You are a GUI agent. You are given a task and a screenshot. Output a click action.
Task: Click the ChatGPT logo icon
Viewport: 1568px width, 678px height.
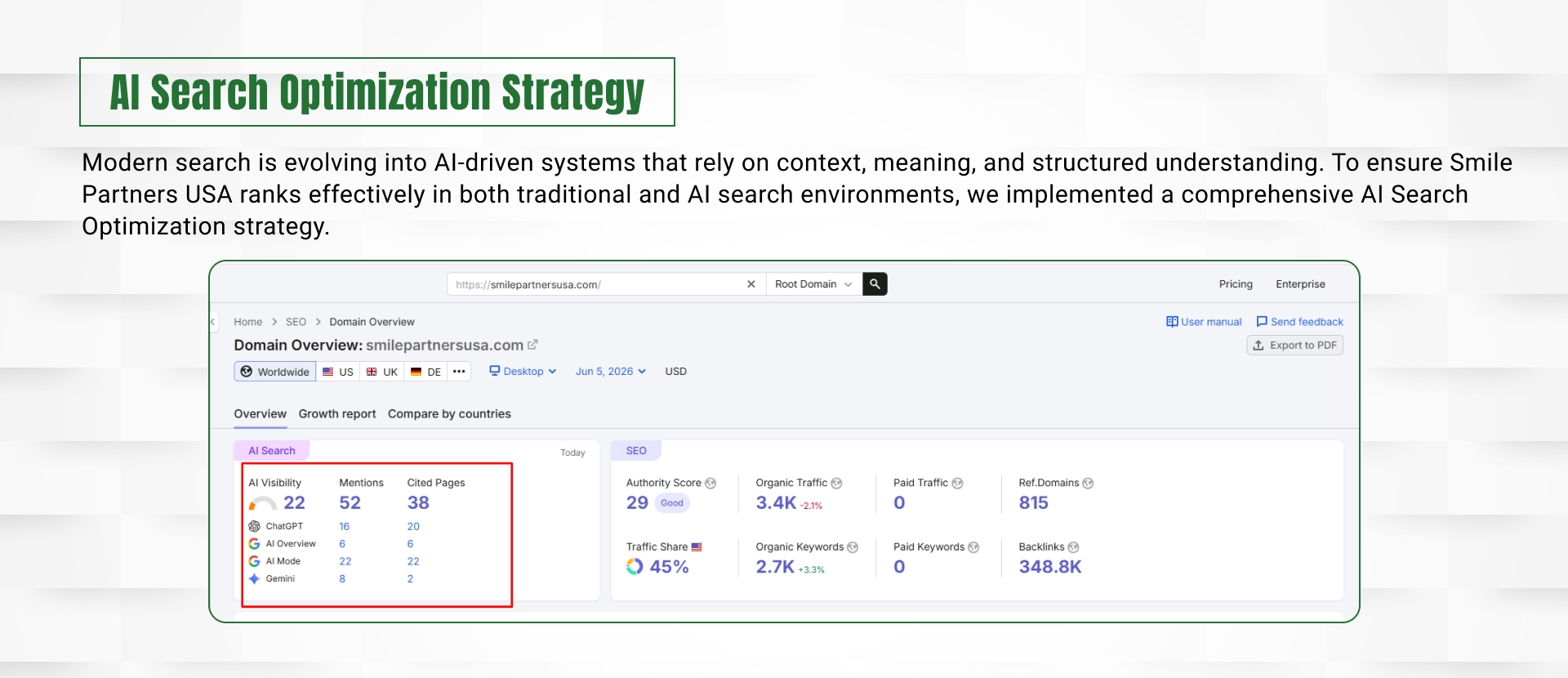pos(254,526)
